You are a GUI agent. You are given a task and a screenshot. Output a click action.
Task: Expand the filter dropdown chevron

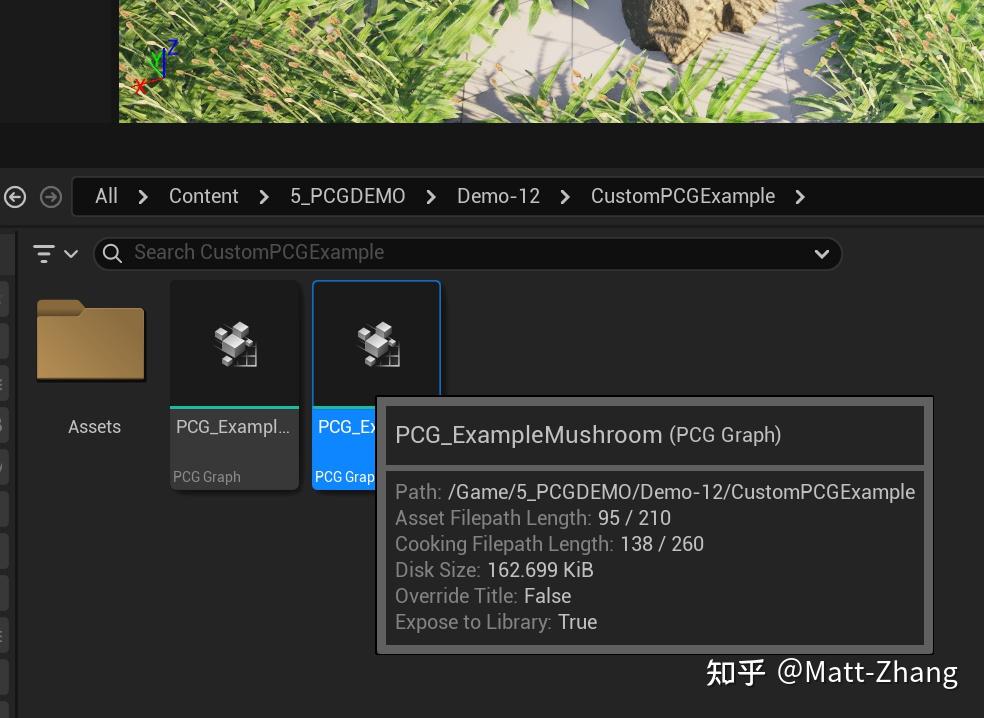click(71, 254)
